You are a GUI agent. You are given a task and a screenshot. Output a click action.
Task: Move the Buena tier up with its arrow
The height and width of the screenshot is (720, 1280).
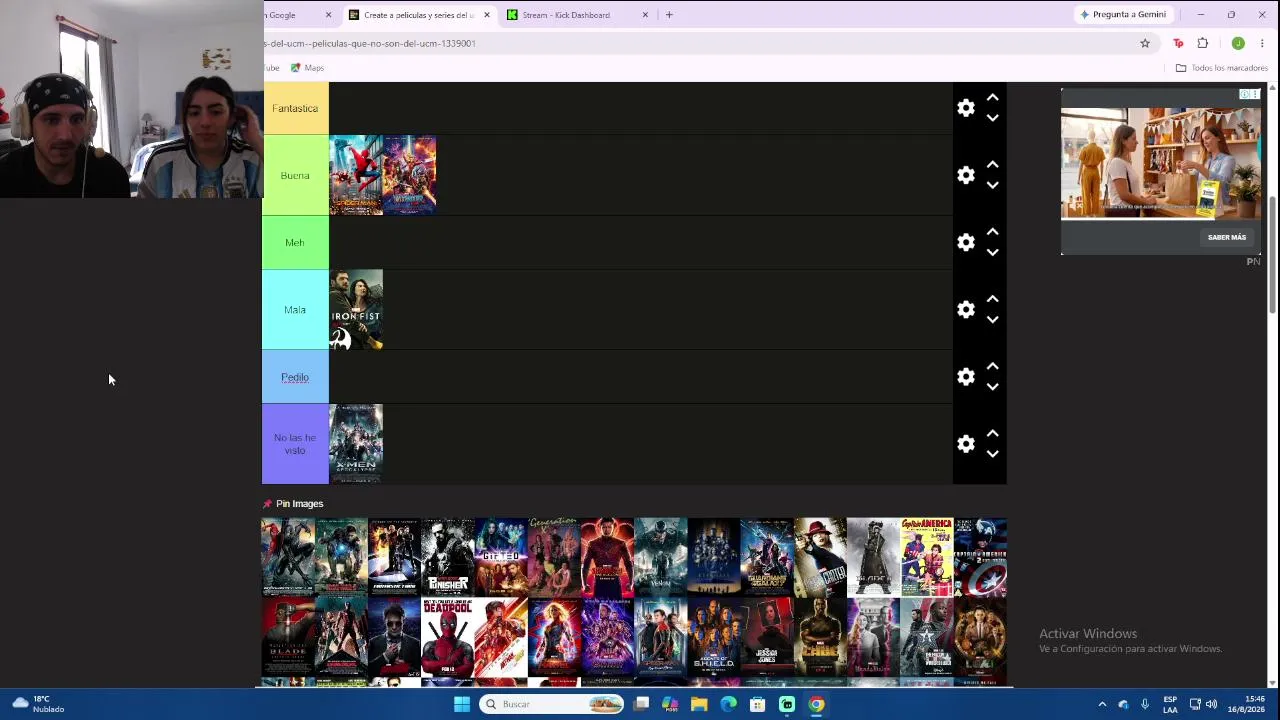(x=993, y=165)
